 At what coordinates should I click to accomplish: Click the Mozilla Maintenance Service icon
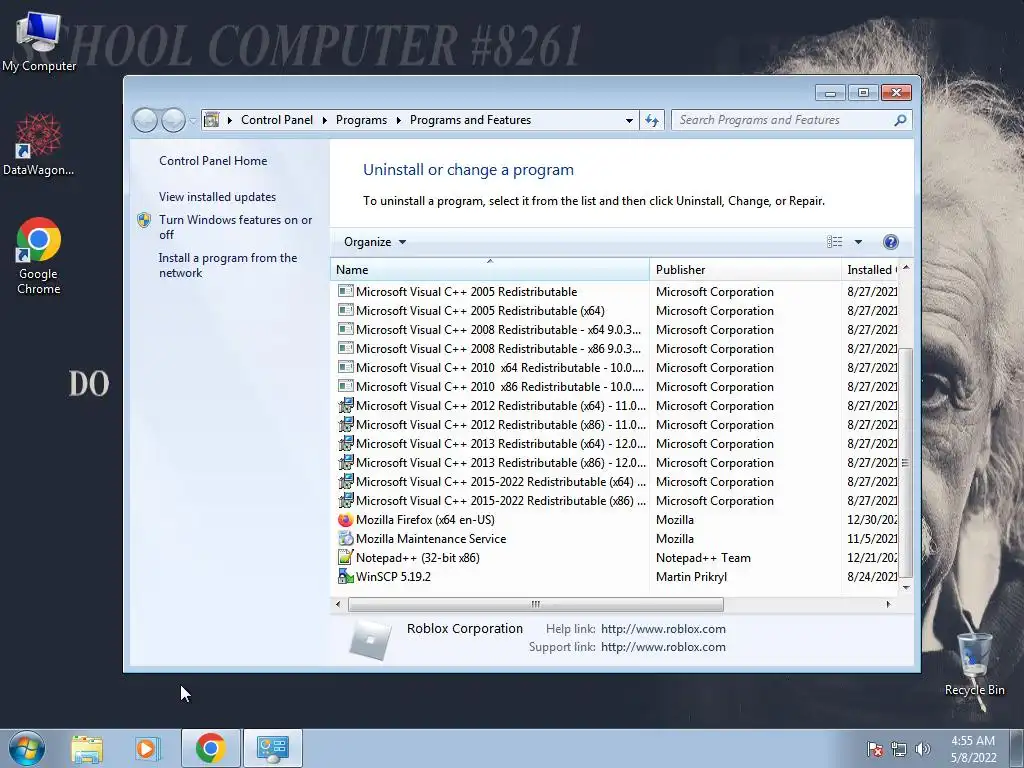tap(345, 539)
